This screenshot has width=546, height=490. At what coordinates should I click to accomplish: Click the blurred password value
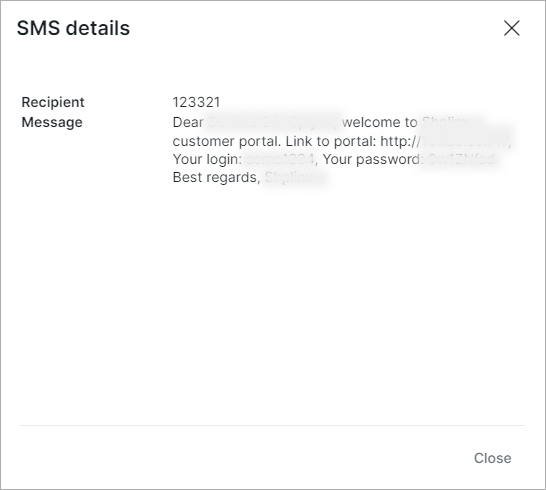pos(461,159)
